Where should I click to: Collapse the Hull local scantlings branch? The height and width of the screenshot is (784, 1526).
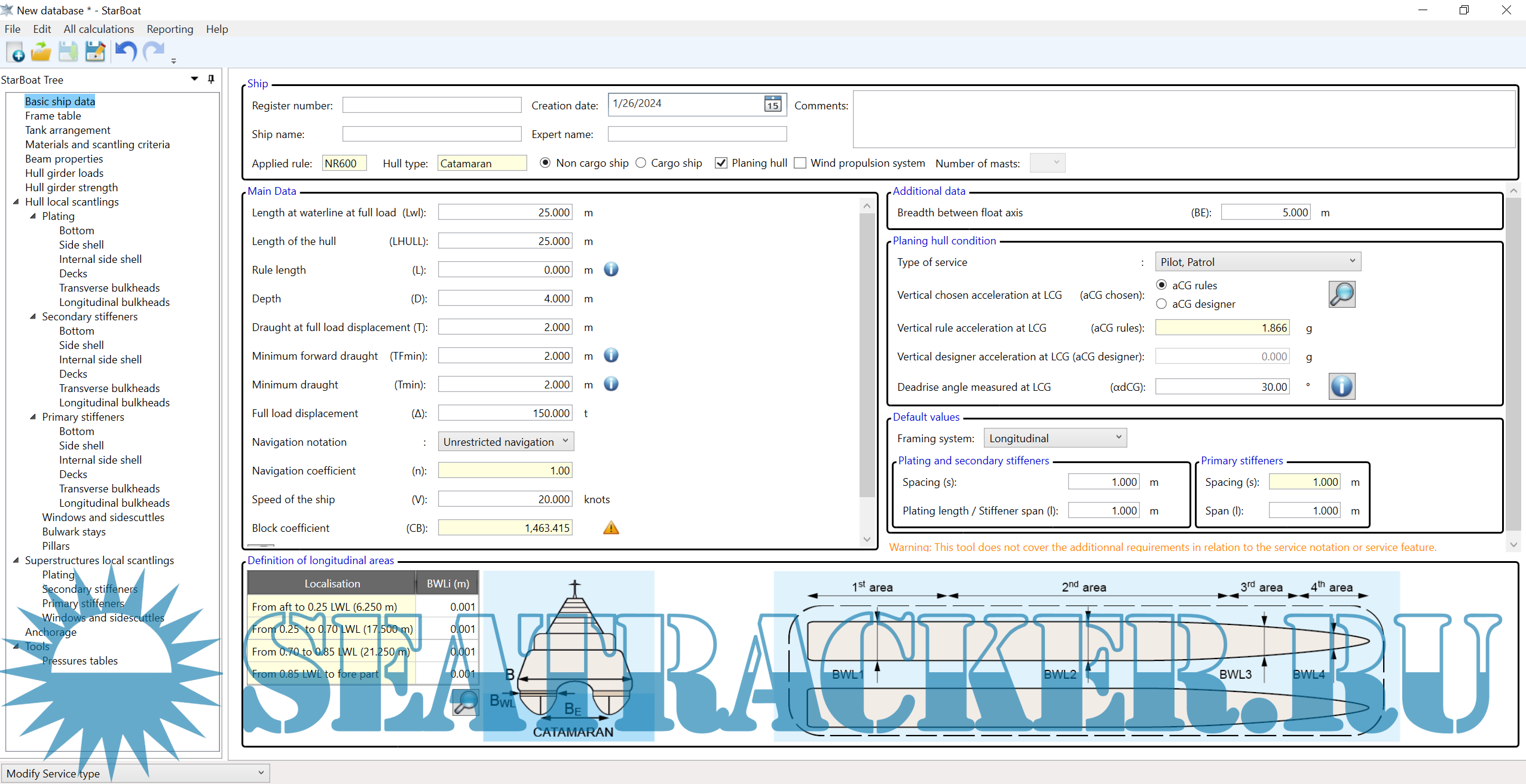click(x=16, y=201)
